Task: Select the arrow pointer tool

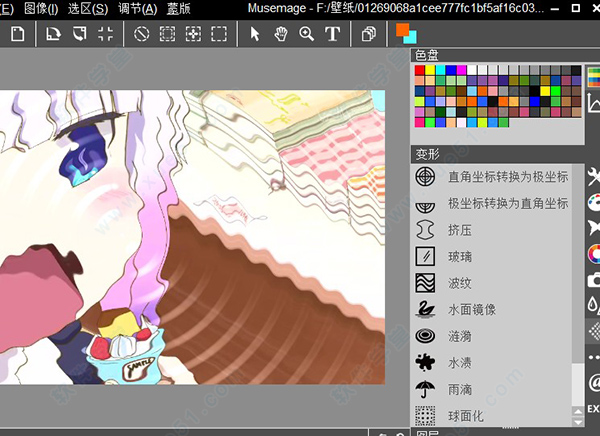Action: pos(255,34)
